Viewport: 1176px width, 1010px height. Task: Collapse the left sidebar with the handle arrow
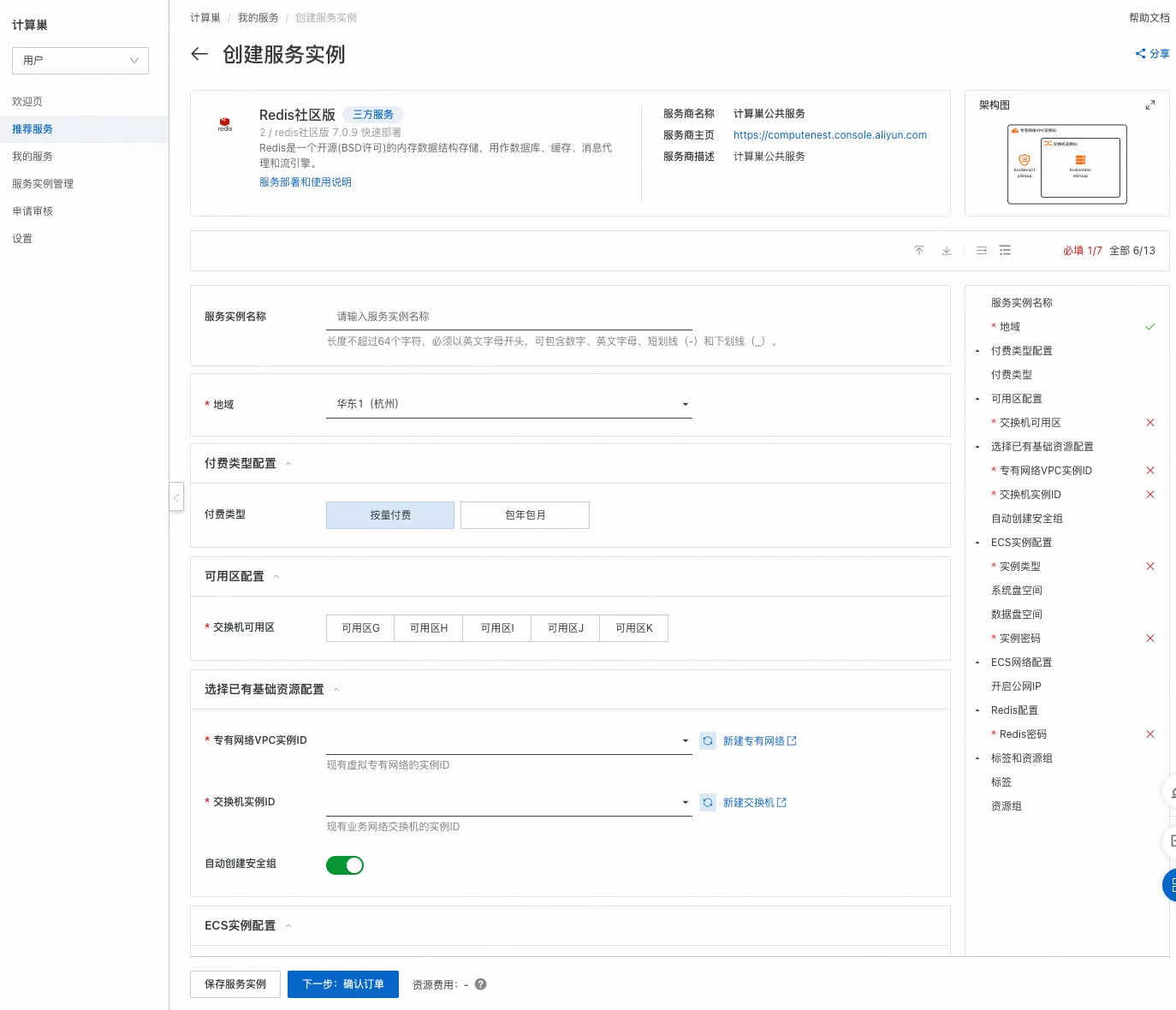[176, 497]
